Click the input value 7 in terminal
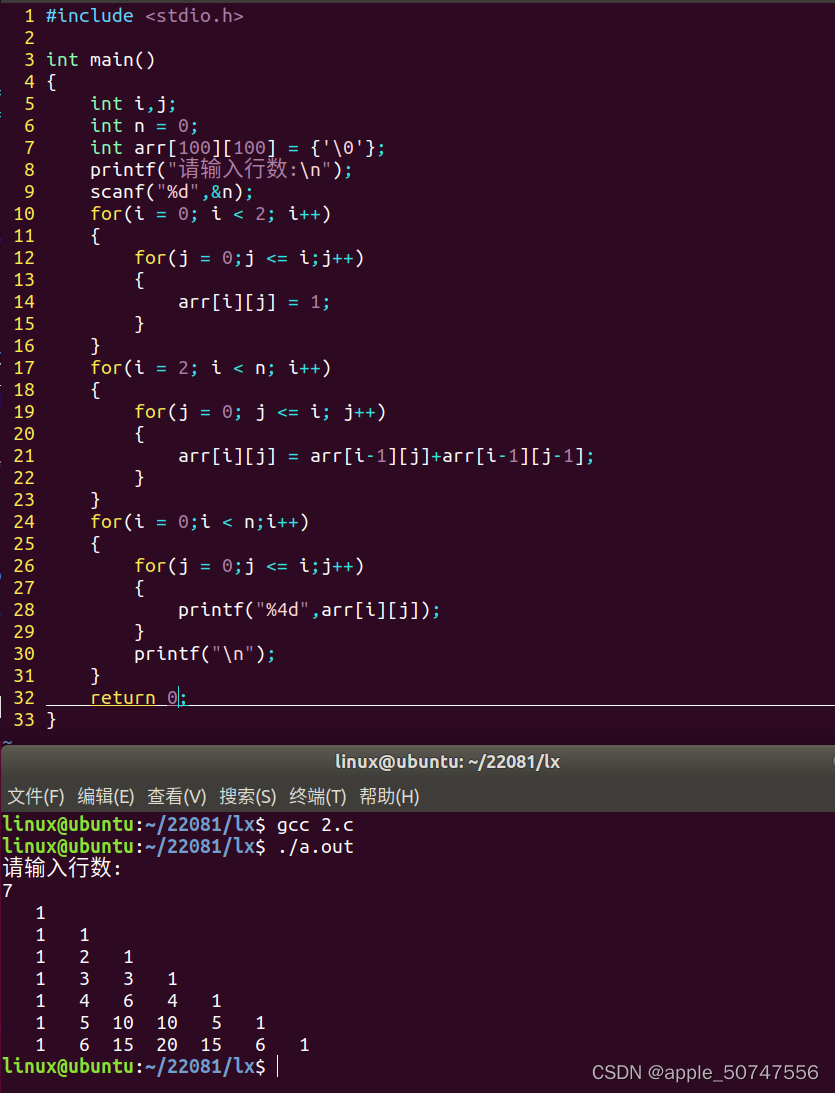835x1093 pixels. (x=8, y=891)
